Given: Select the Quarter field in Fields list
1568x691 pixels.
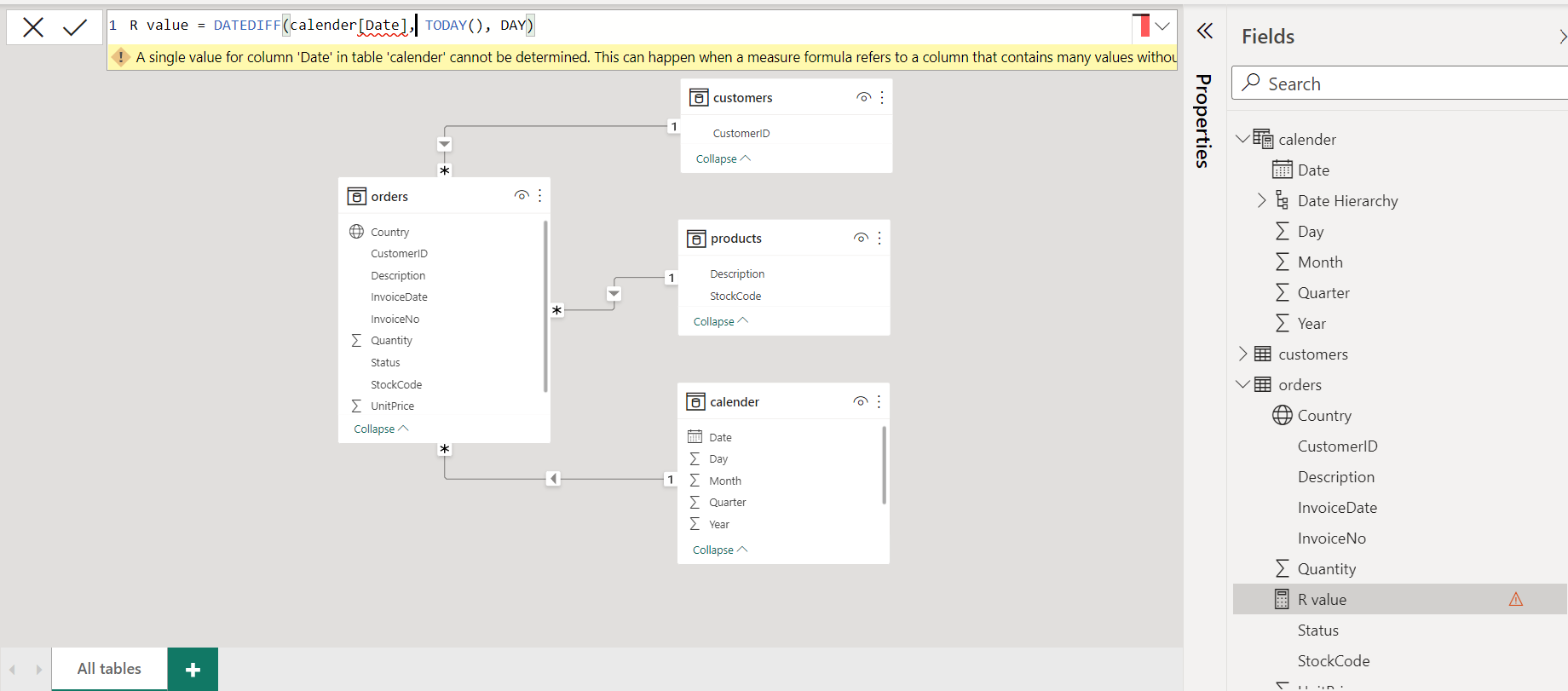Looking at the screenshot, I should (1323, 292).
